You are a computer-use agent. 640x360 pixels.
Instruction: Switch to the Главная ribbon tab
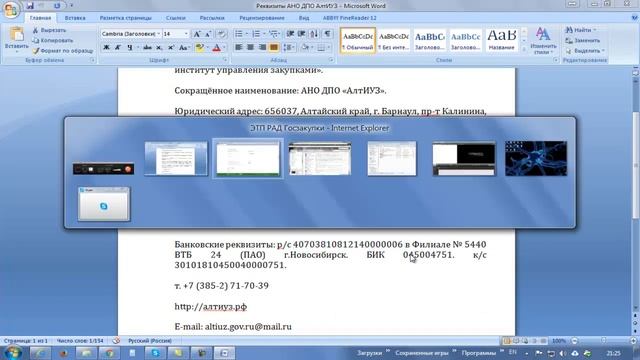pyautogui.click(x=40, y=18)
